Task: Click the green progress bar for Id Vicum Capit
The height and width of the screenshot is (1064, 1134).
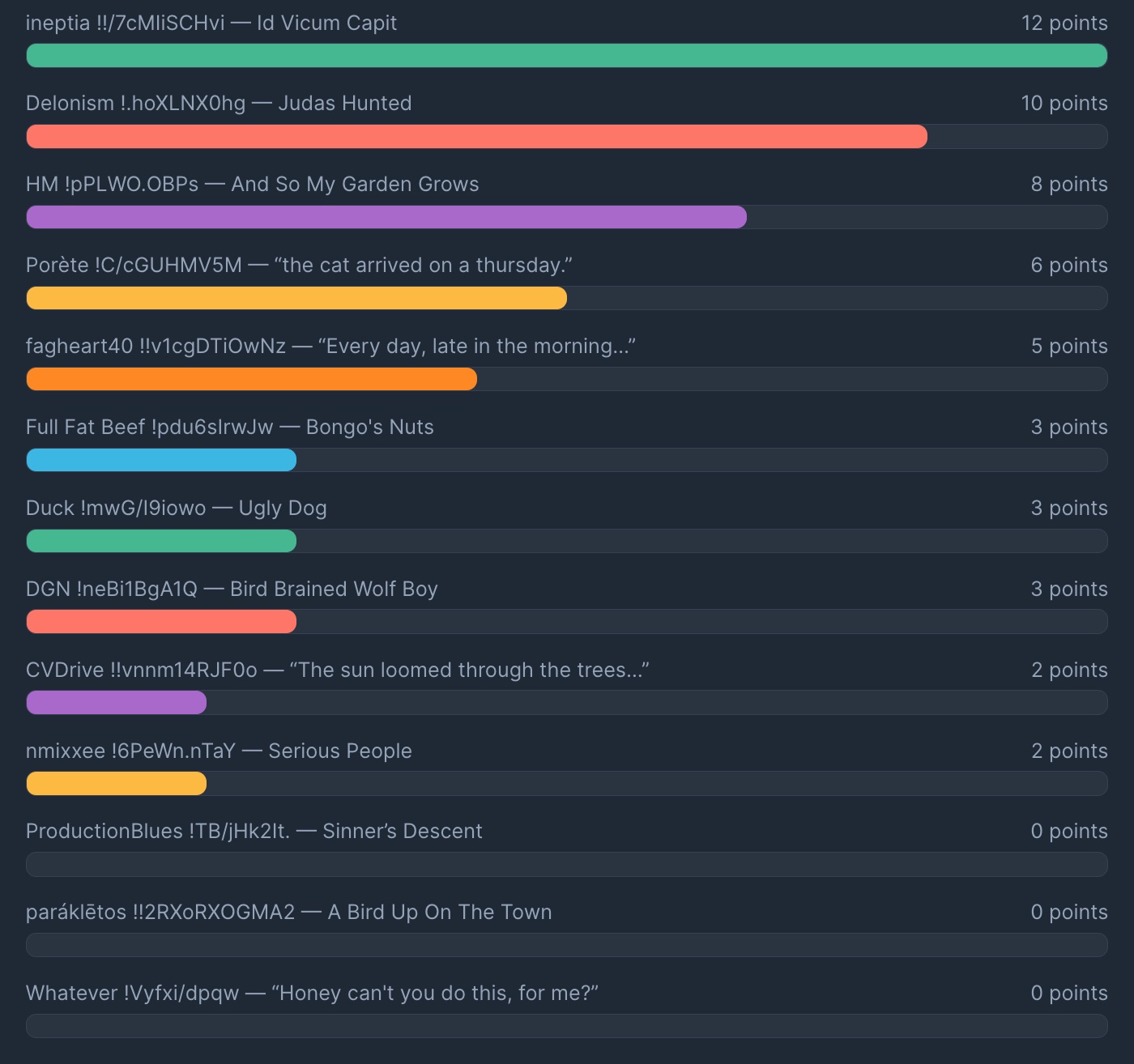Action: 567,55
